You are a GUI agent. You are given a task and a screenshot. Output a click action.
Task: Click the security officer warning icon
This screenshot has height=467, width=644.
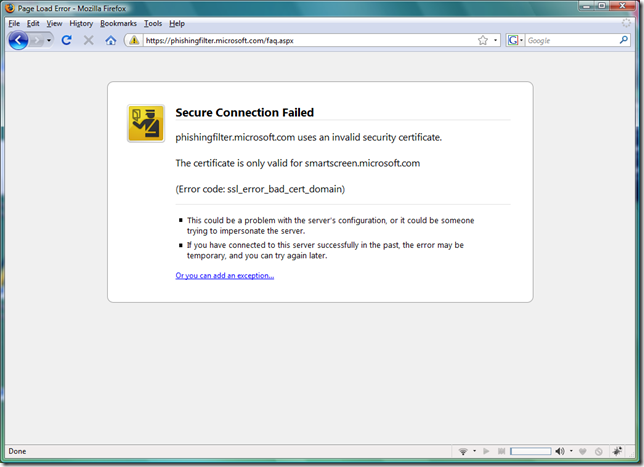[146, 123]
